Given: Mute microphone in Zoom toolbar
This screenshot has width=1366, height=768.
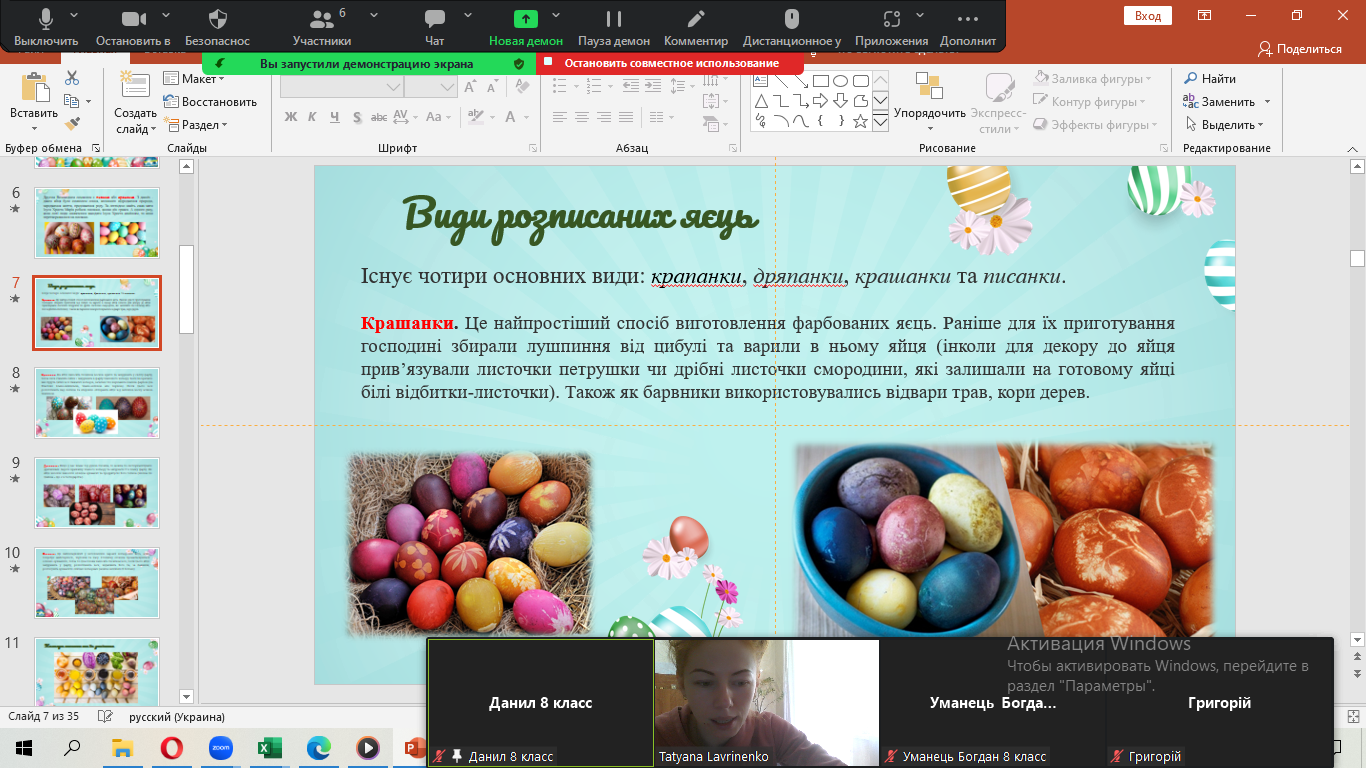Looking at the screenshot, I should (x=46, y=26).
